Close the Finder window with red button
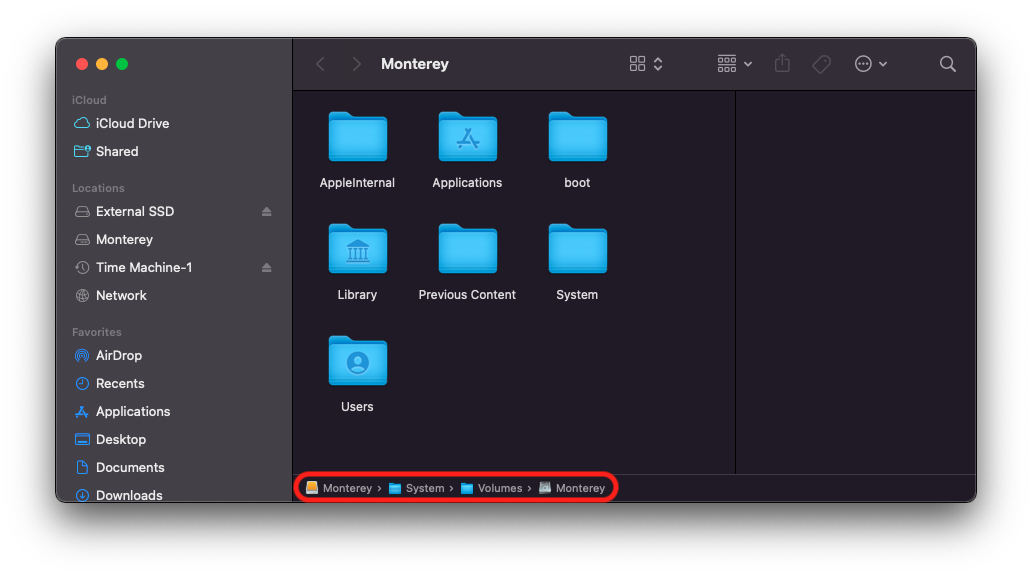 tap(82, 64)
